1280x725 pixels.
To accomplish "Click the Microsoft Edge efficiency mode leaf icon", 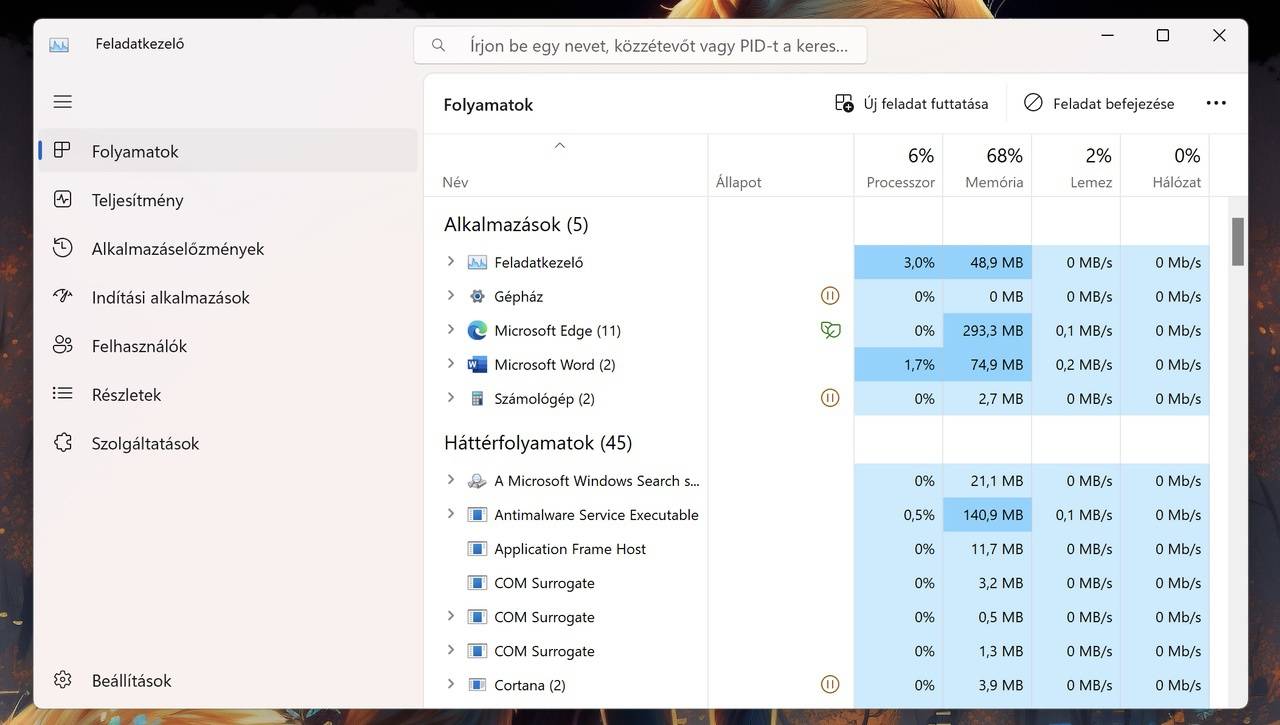I will (x=830, y=330).
